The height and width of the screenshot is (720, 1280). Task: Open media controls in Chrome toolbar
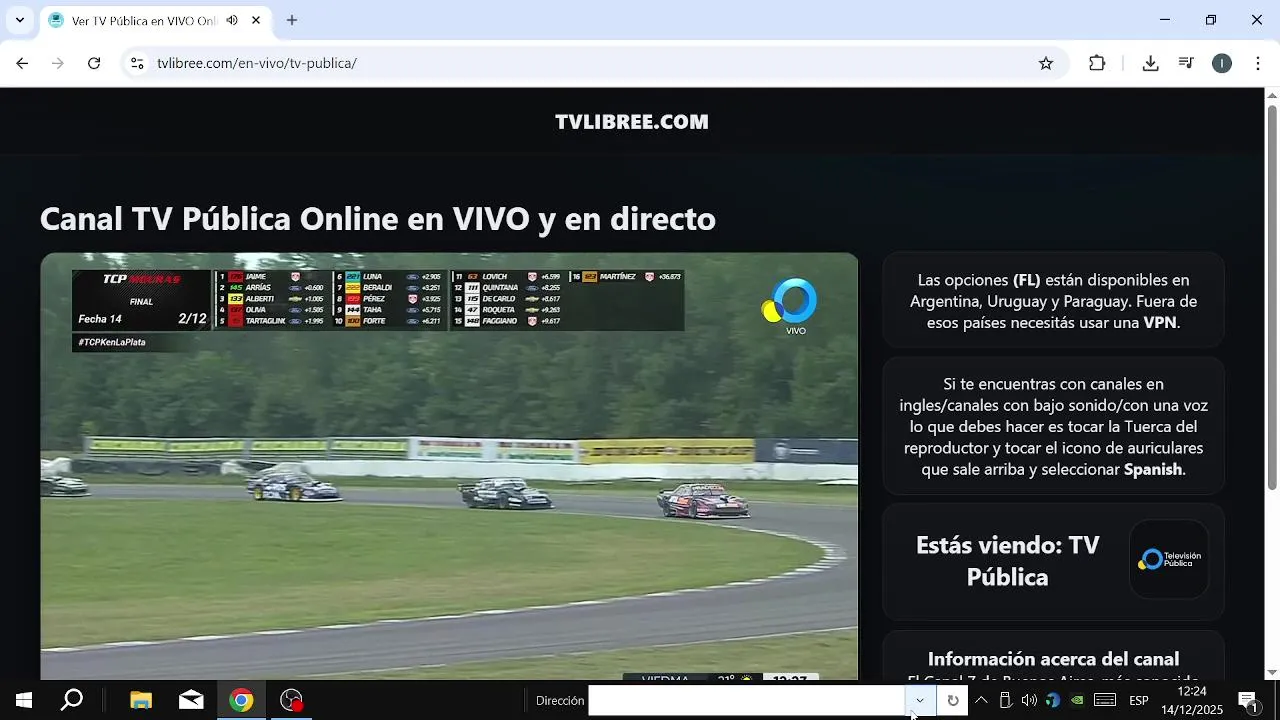(x=1186, y=63)
